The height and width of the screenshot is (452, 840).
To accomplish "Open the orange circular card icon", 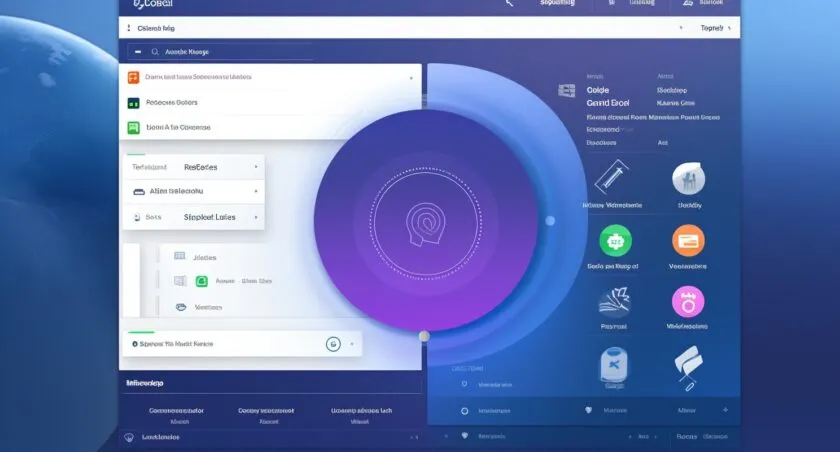I will click(x=688, y=241).
